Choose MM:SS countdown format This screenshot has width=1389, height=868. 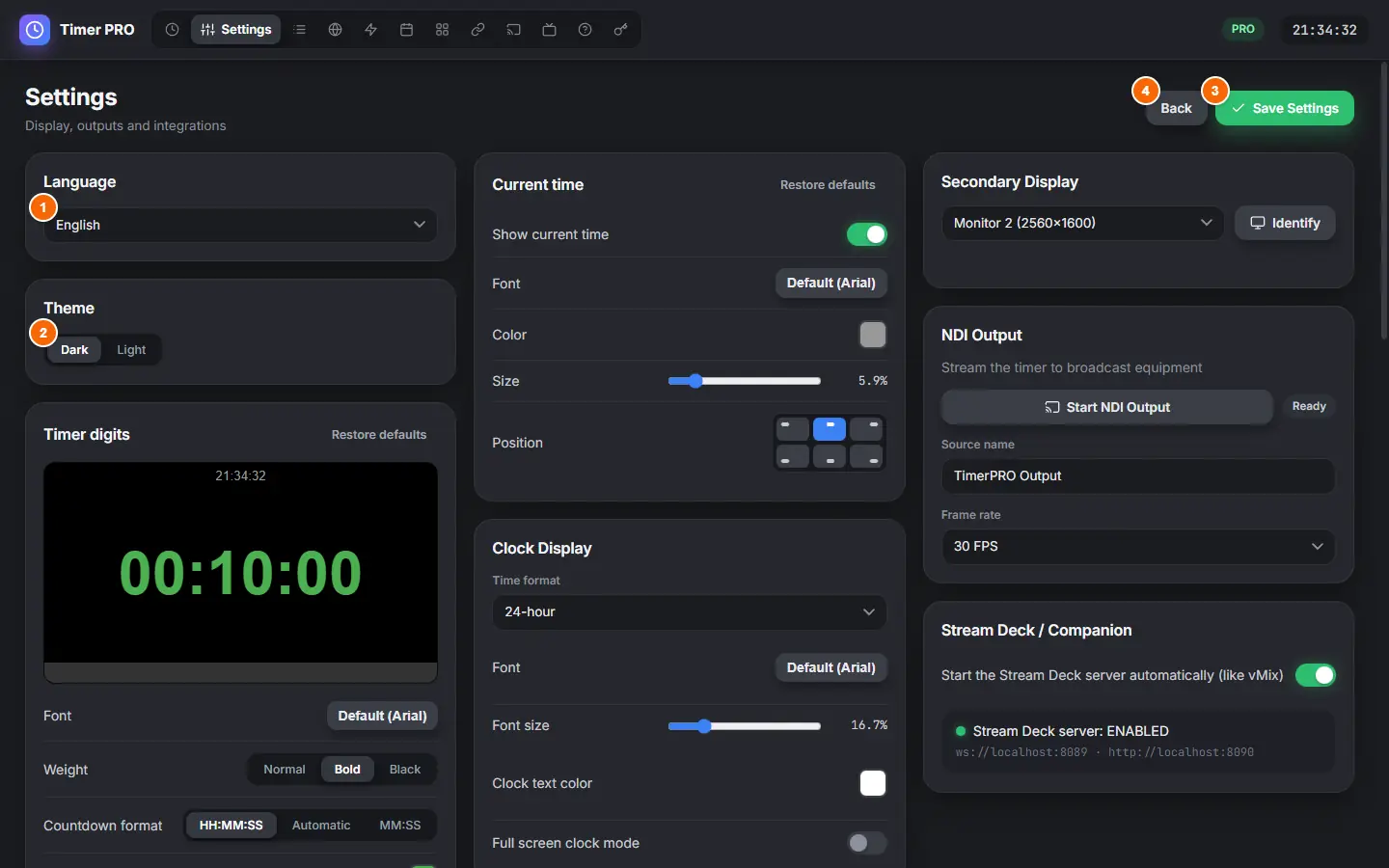point(400,826)
